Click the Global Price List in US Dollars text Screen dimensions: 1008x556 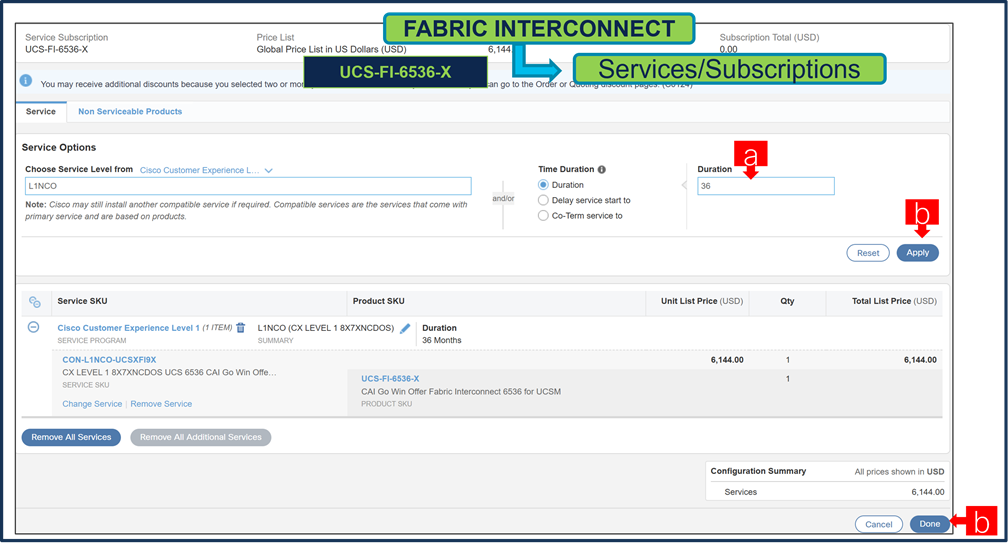tap(331, 49)
